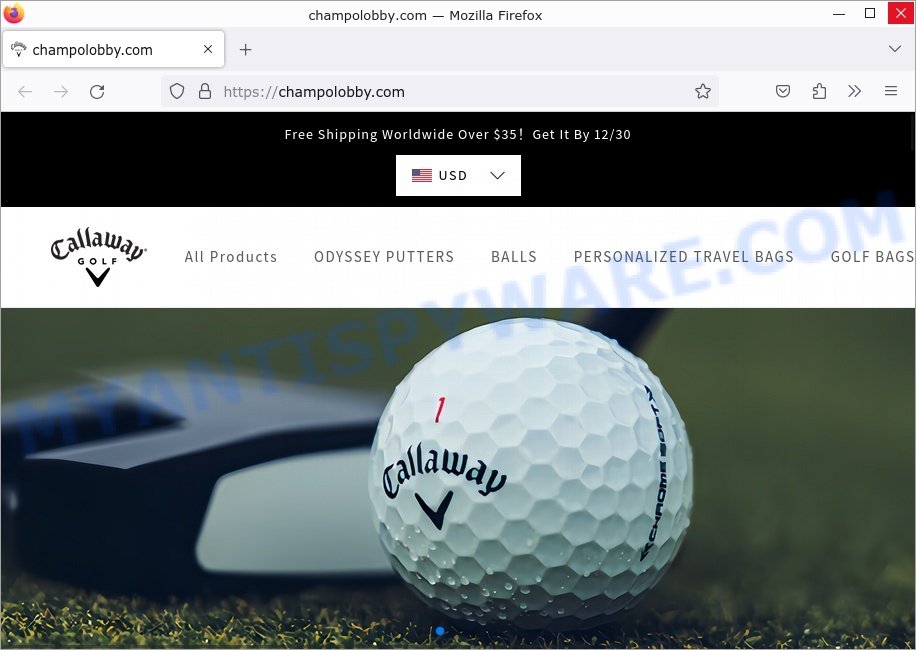Open GOLF BAGS category

[x=872, y=257]
